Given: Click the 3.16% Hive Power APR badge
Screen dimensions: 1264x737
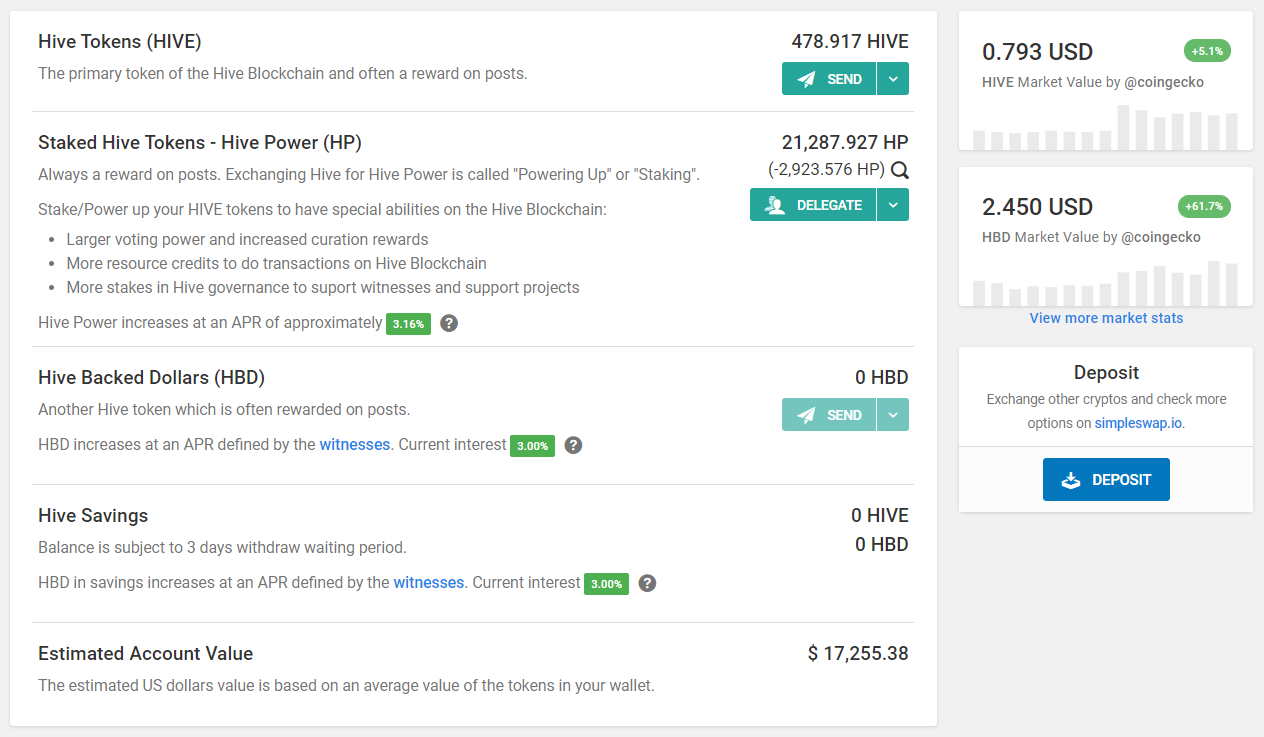Looking at the screenshot, I should (408, 324).
